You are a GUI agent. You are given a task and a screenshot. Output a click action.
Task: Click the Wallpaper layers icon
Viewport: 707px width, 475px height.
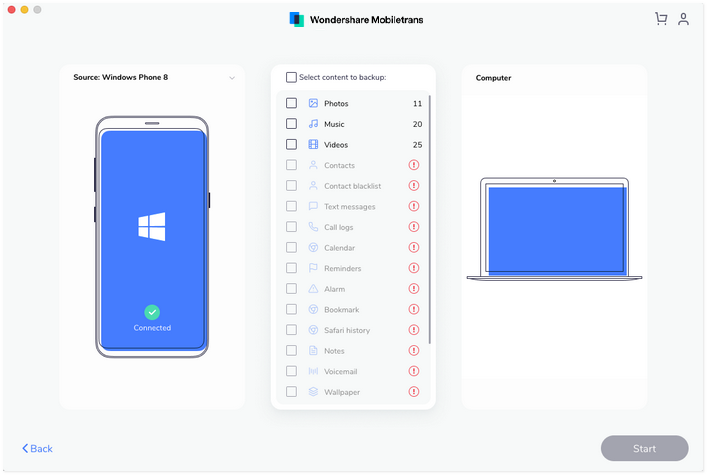coord(313,392)
